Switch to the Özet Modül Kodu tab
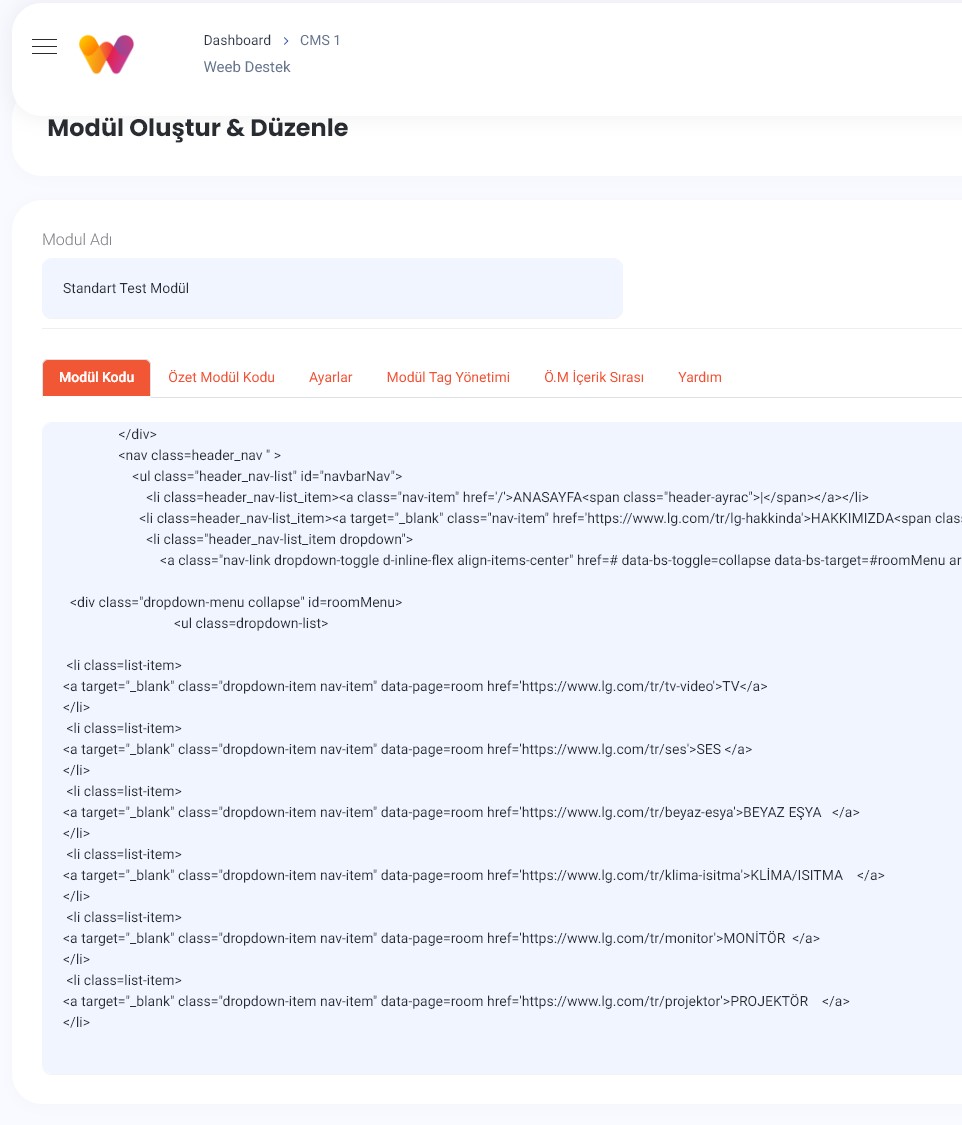 [221, 377]
